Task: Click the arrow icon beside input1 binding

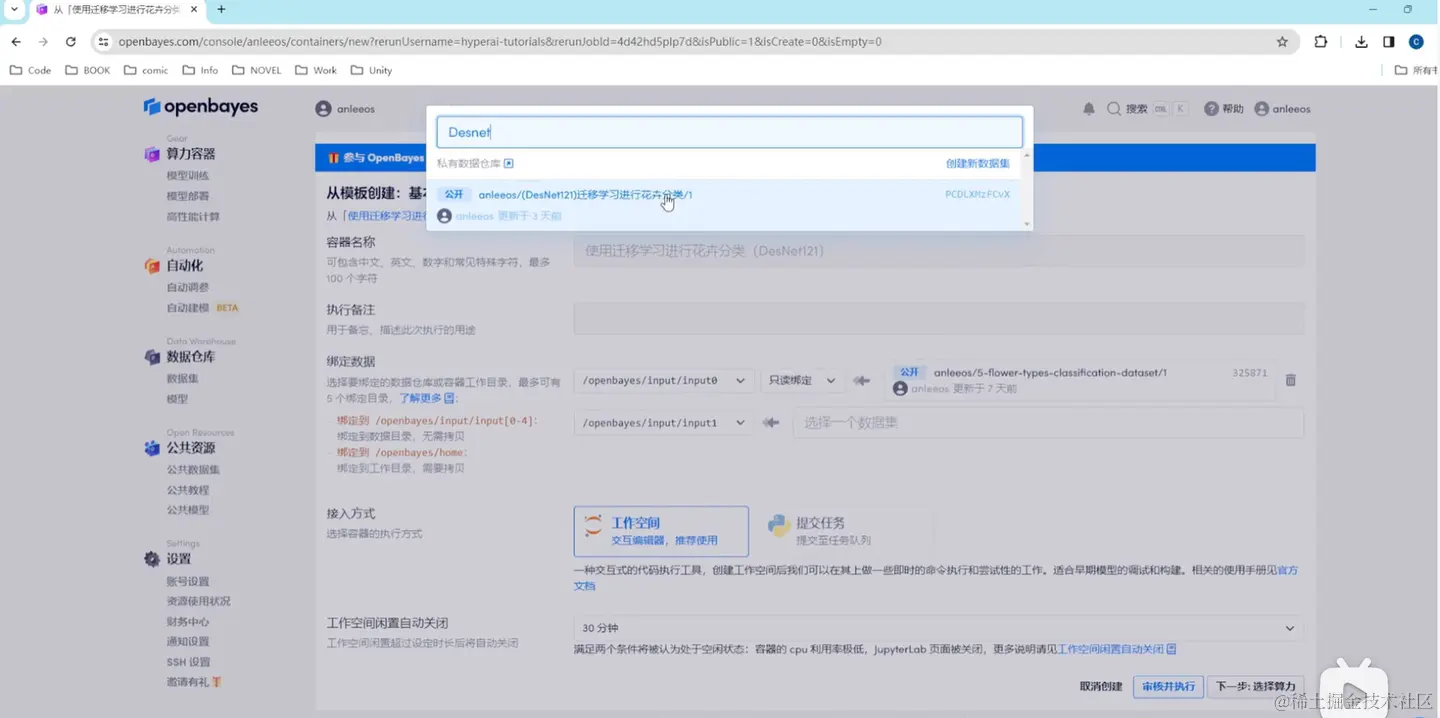Action: tap(771, 423)
